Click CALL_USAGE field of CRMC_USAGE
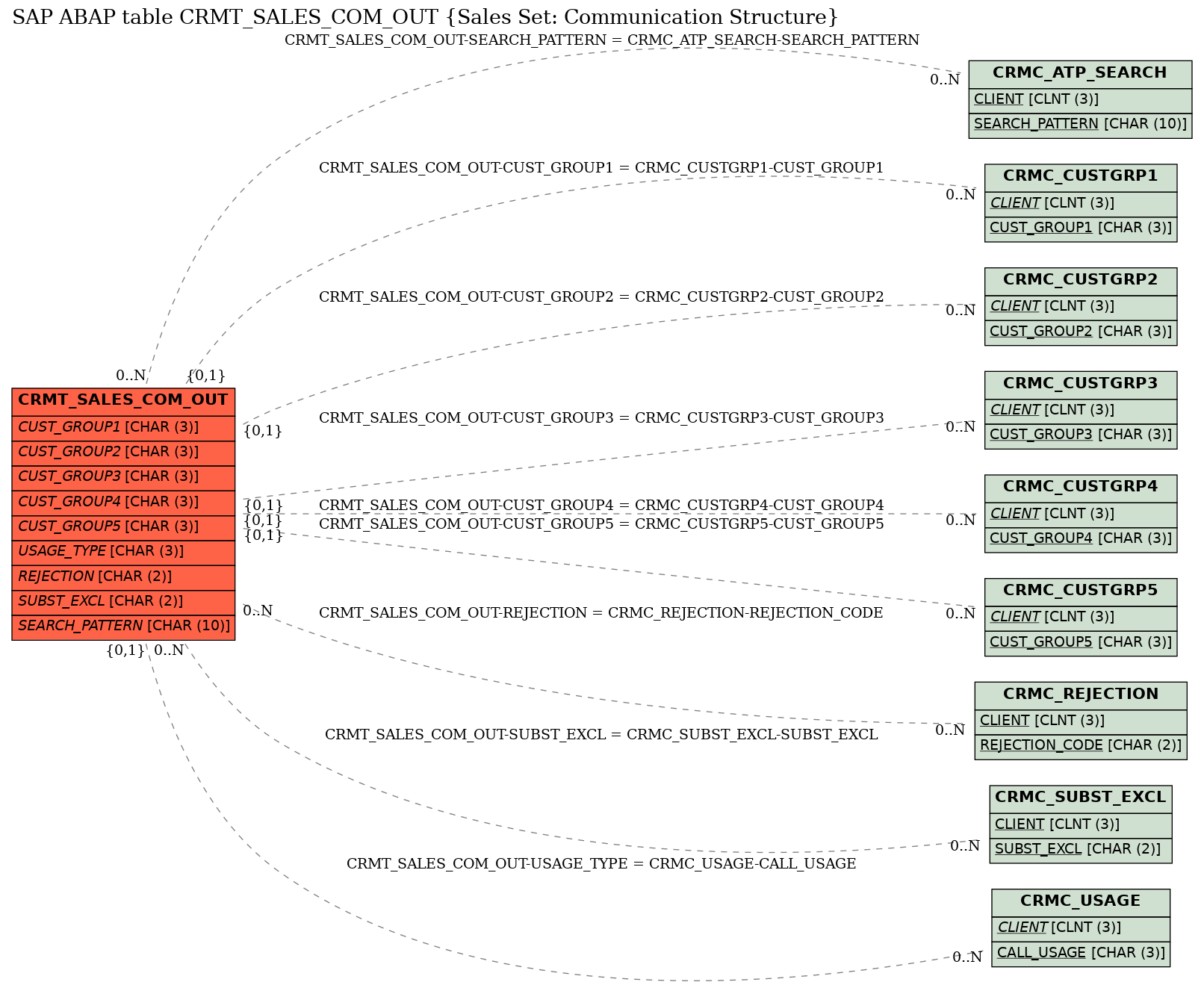 [1081, 954]
